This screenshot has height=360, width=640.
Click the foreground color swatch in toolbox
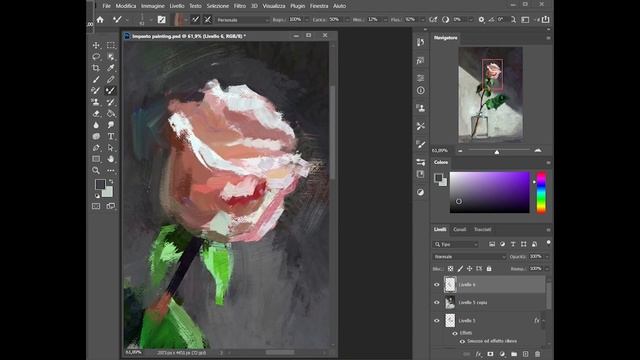pos(100,184)
